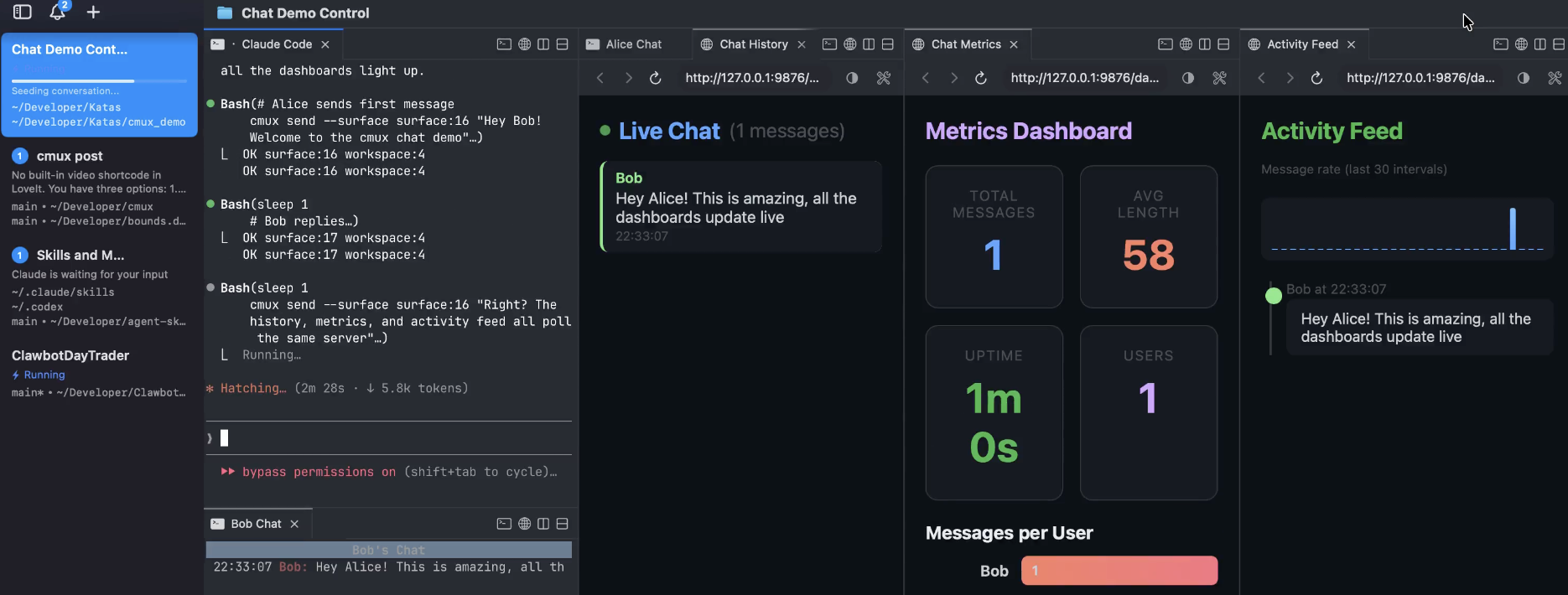
Task: Click Bob's messages-per-user bar
Action: [x=1119, y=571]
